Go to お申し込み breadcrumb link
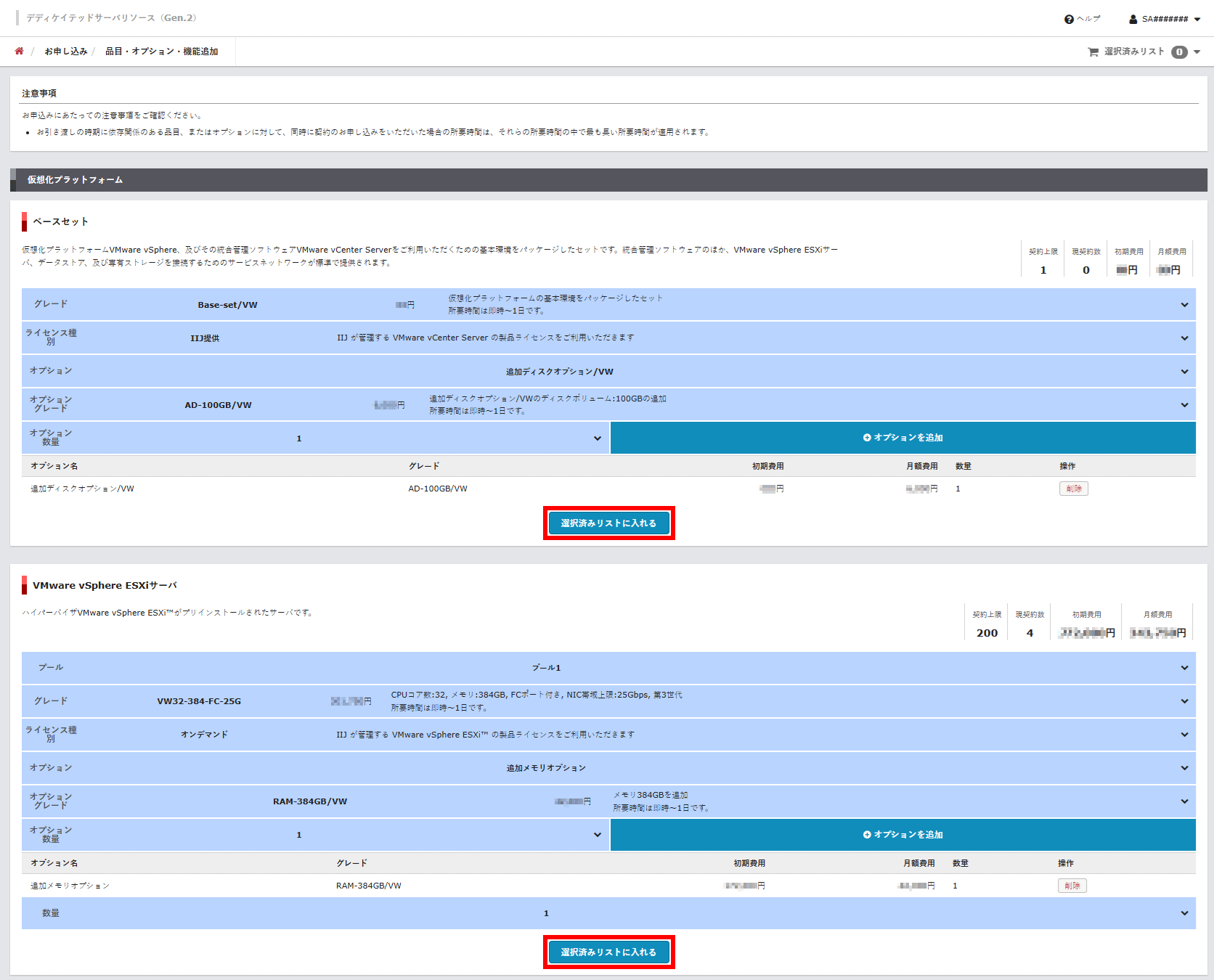The image size is (1214, 980). 65,52
